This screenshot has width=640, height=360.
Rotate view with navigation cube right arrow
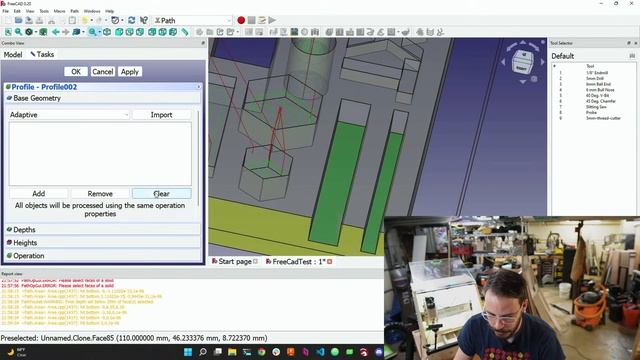pos(542,62)
